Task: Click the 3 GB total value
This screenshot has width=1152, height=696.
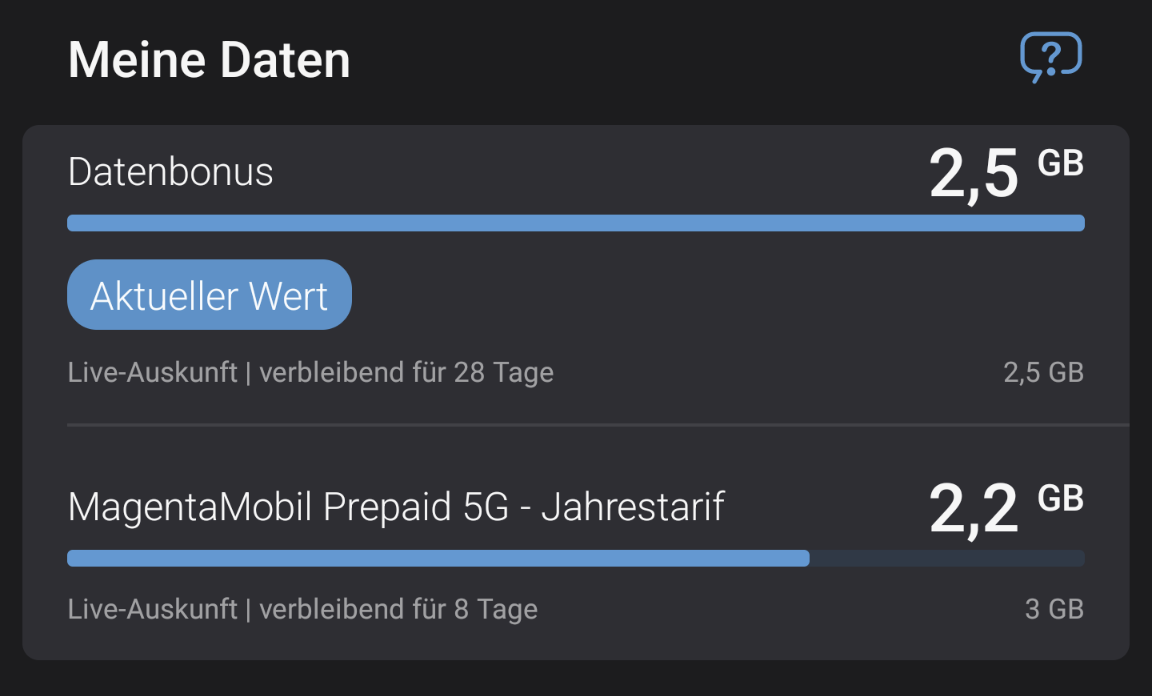Action: point(1054,609)
